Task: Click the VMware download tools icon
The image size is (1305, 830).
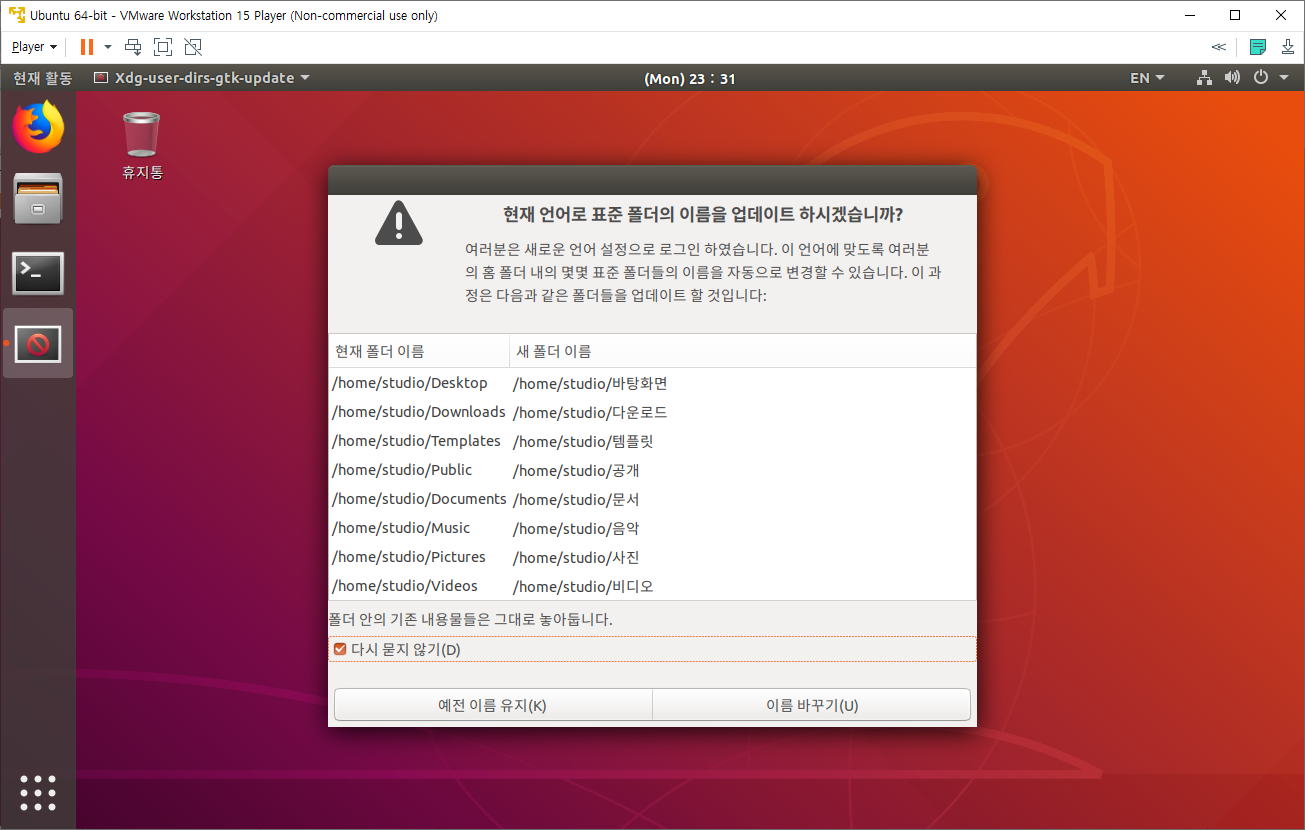Action: [x=1288, y=47]
